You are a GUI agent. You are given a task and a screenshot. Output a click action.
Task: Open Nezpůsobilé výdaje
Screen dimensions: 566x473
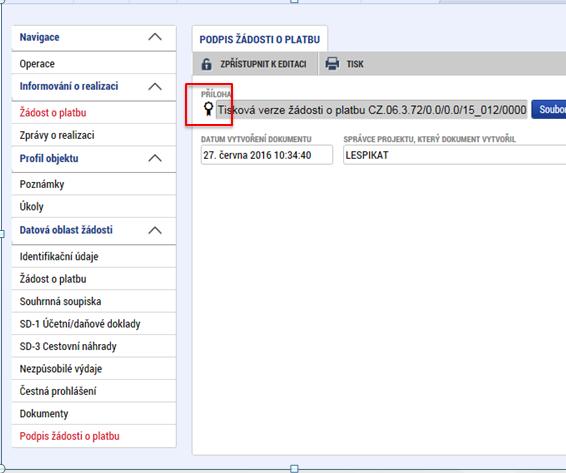pos(94,368)
